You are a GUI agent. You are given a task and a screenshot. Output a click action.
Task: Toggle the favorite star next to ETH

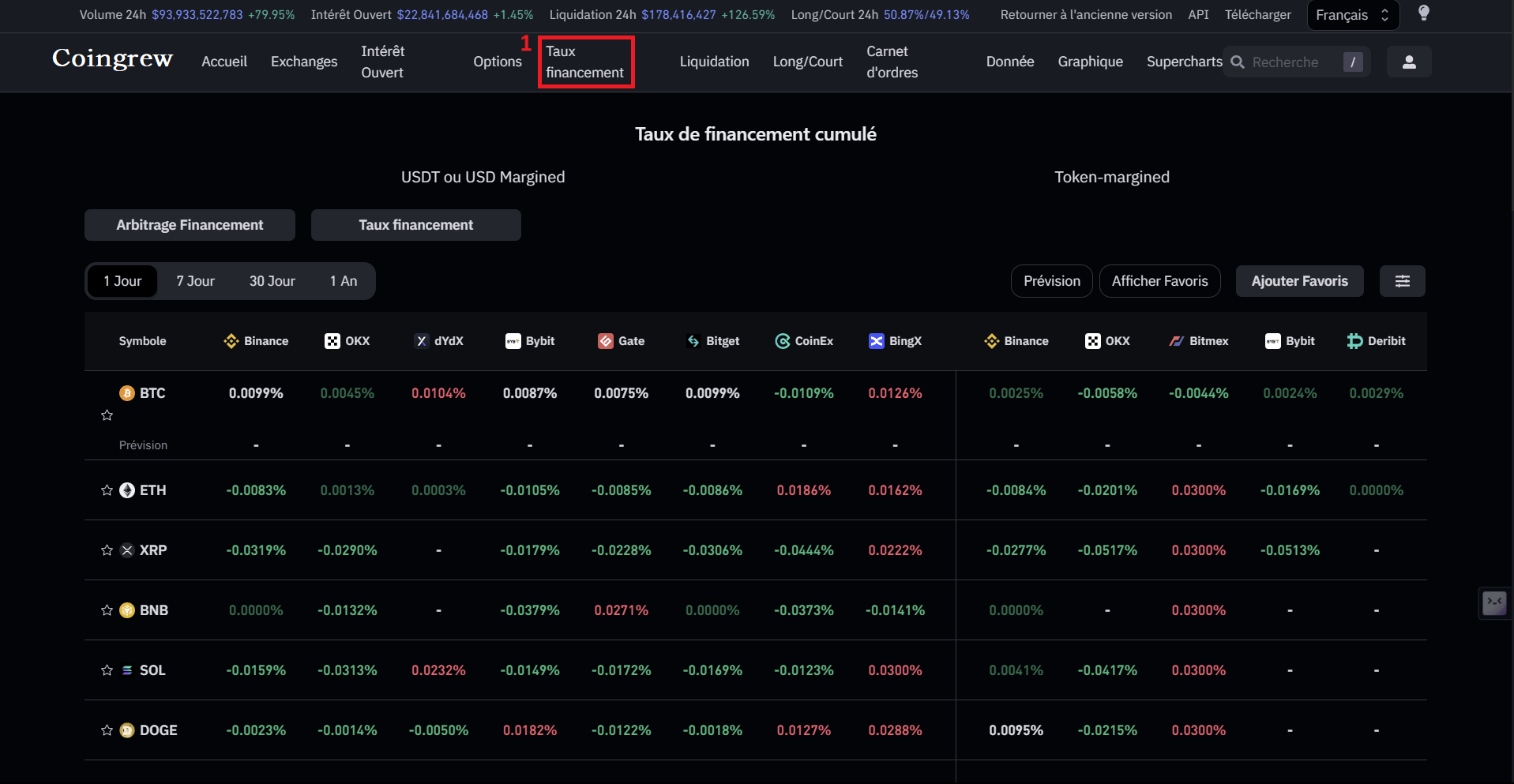click(107, 490)
